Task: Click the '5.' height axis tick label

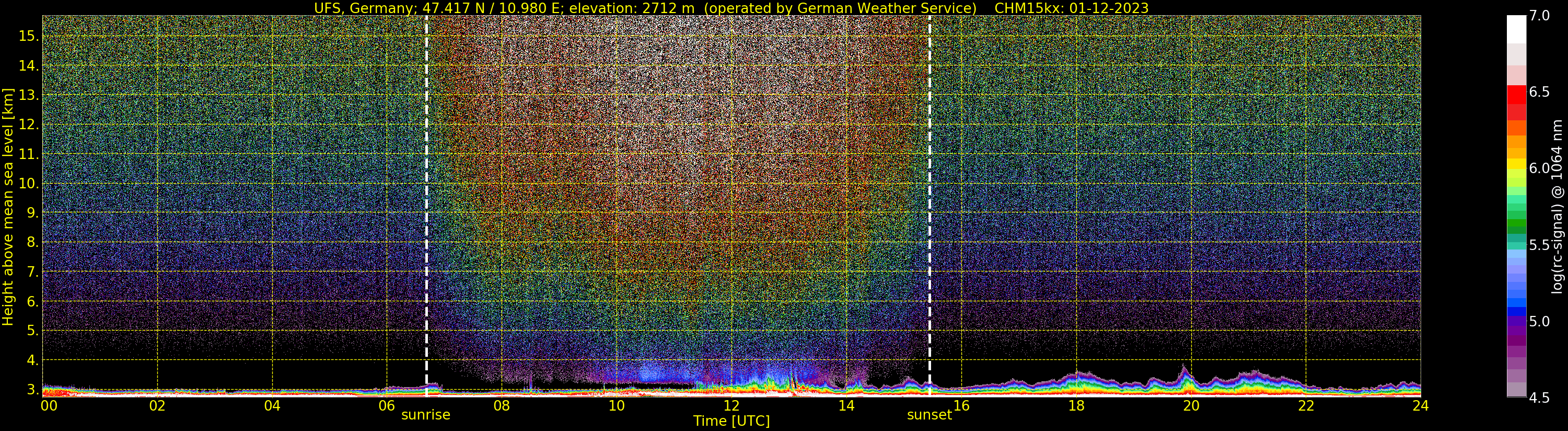Action: 33,331
